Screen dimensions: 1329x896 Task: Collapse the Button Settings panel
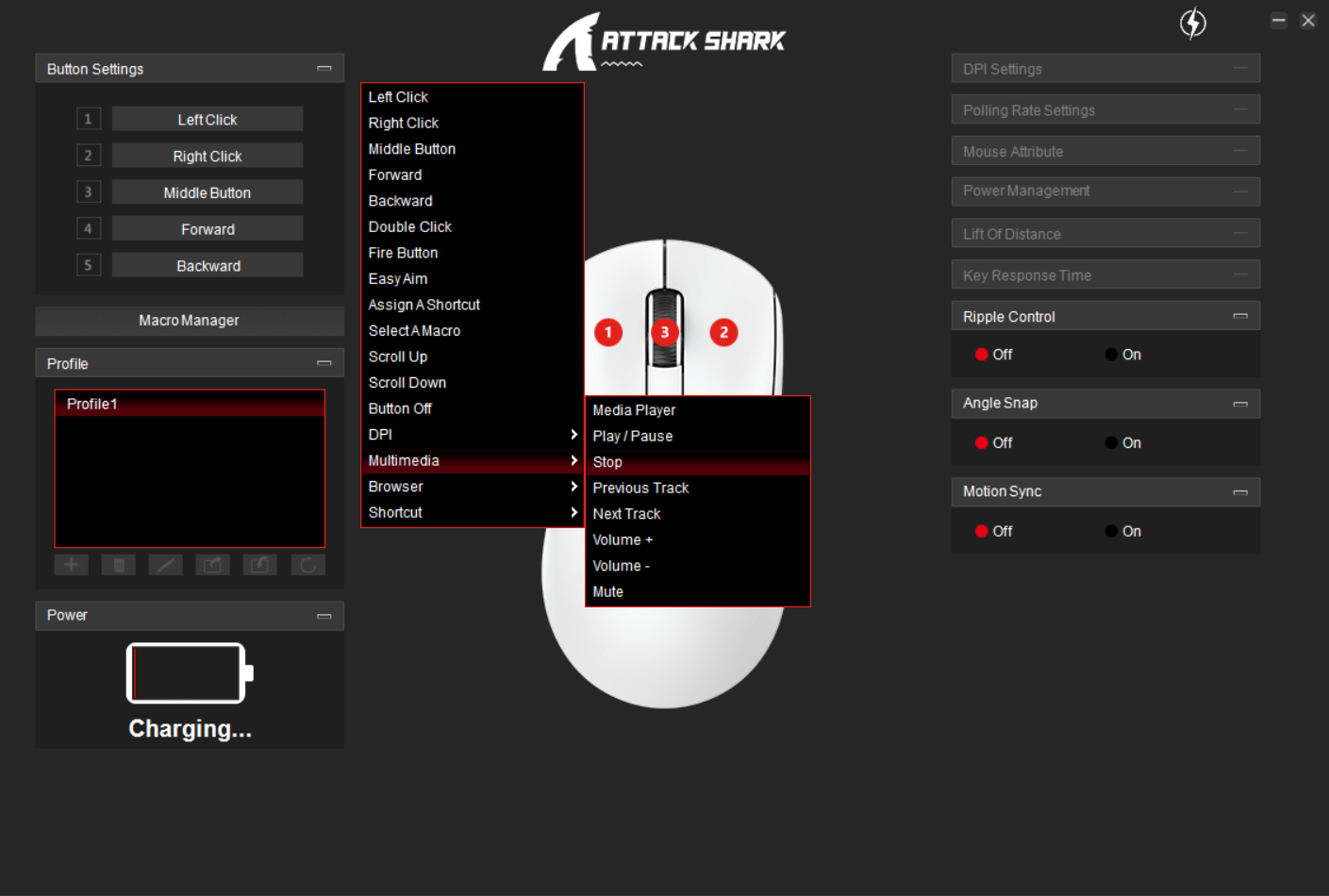(x=324, y=69)
